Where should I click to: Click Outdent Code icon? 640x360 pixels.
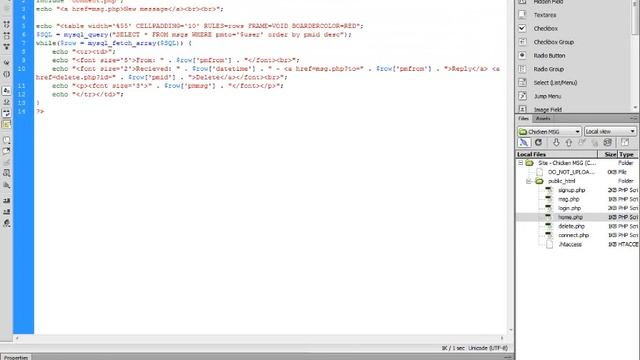7,212
